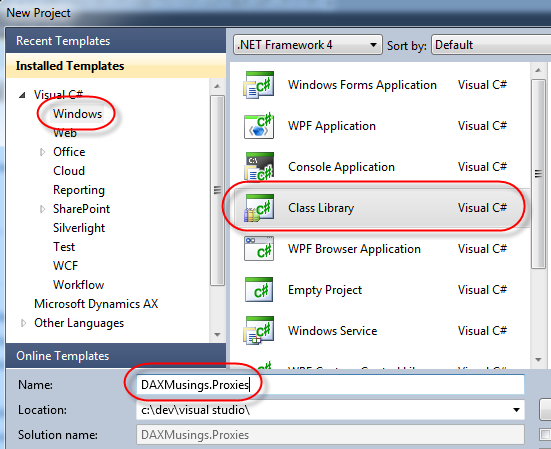Image resolution: width=551 pixels, height=449 pixels.
Task: Select the Windows Forms Application template icon
Action: [259, 85]
